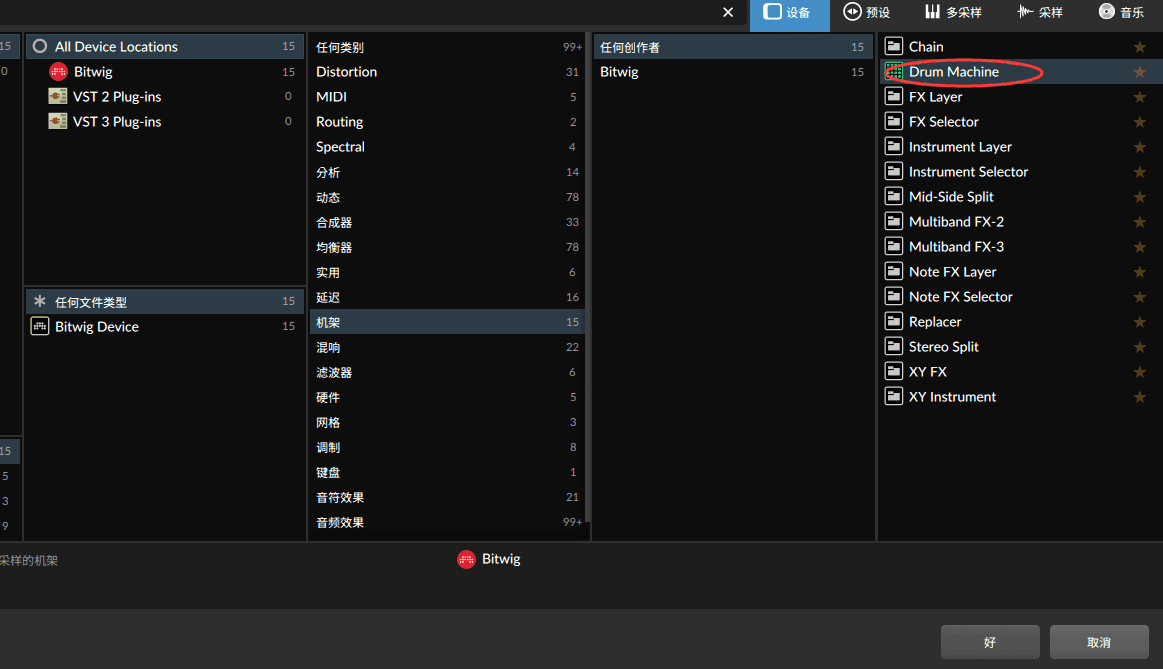This screenshot has width=1163, height=669.
Task: Click the Multiband FX-2 device icon
Action: pos(894,221)
